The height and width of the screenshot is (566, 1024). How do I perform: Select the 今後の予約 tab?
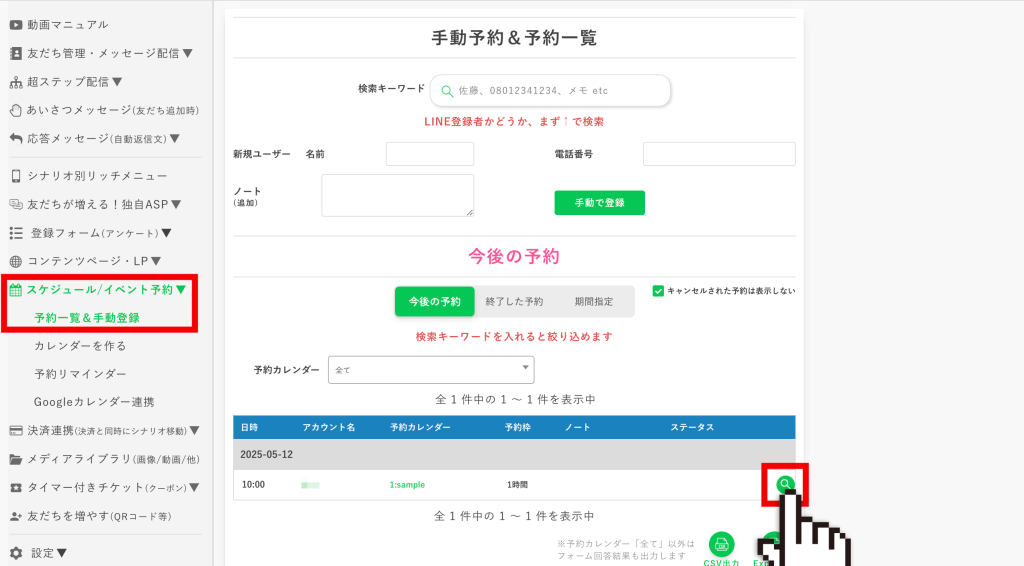point(434,302)
